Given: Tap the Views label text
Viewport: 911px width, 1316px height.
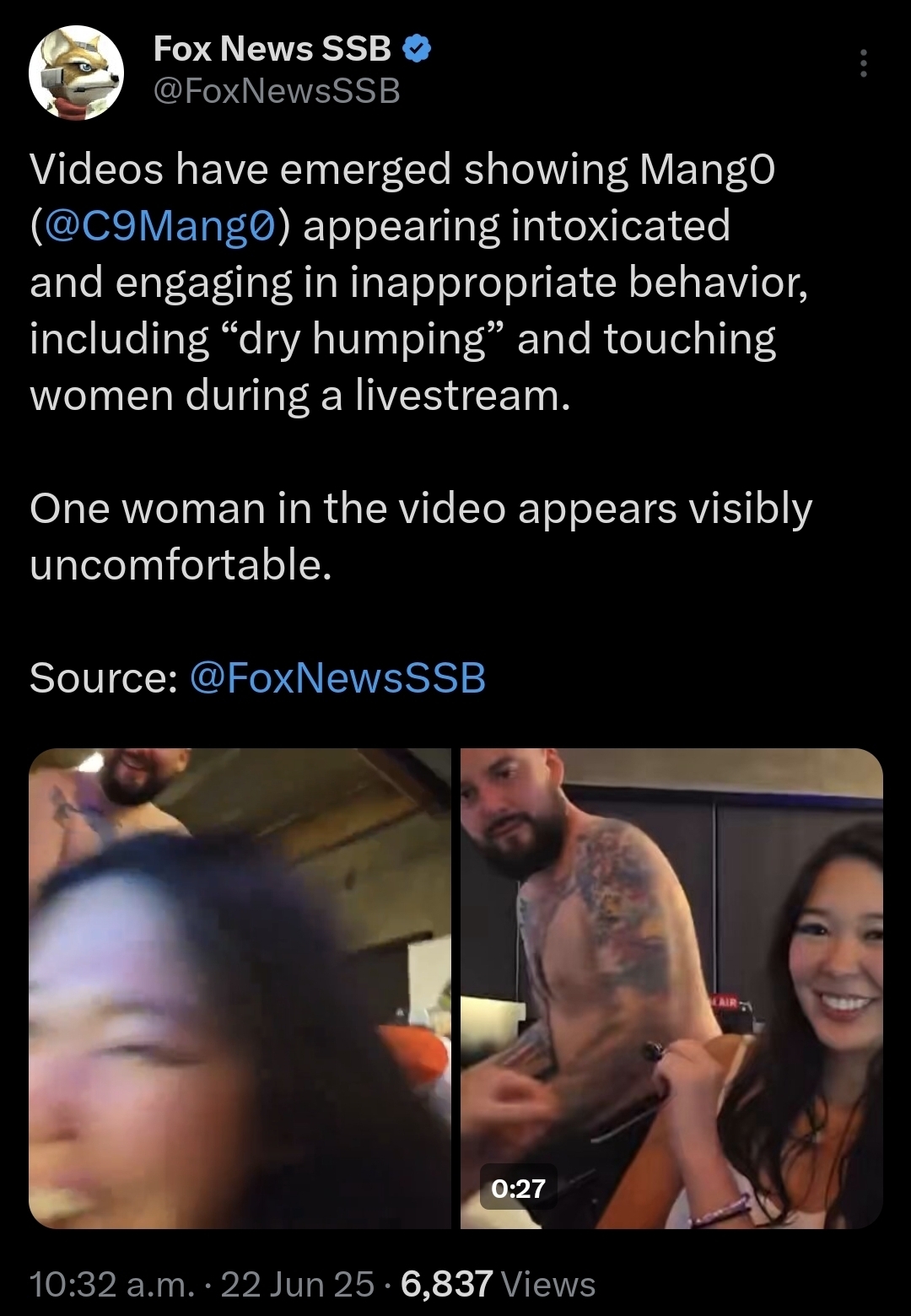Looking at the screenshot, I should 548,1285.
